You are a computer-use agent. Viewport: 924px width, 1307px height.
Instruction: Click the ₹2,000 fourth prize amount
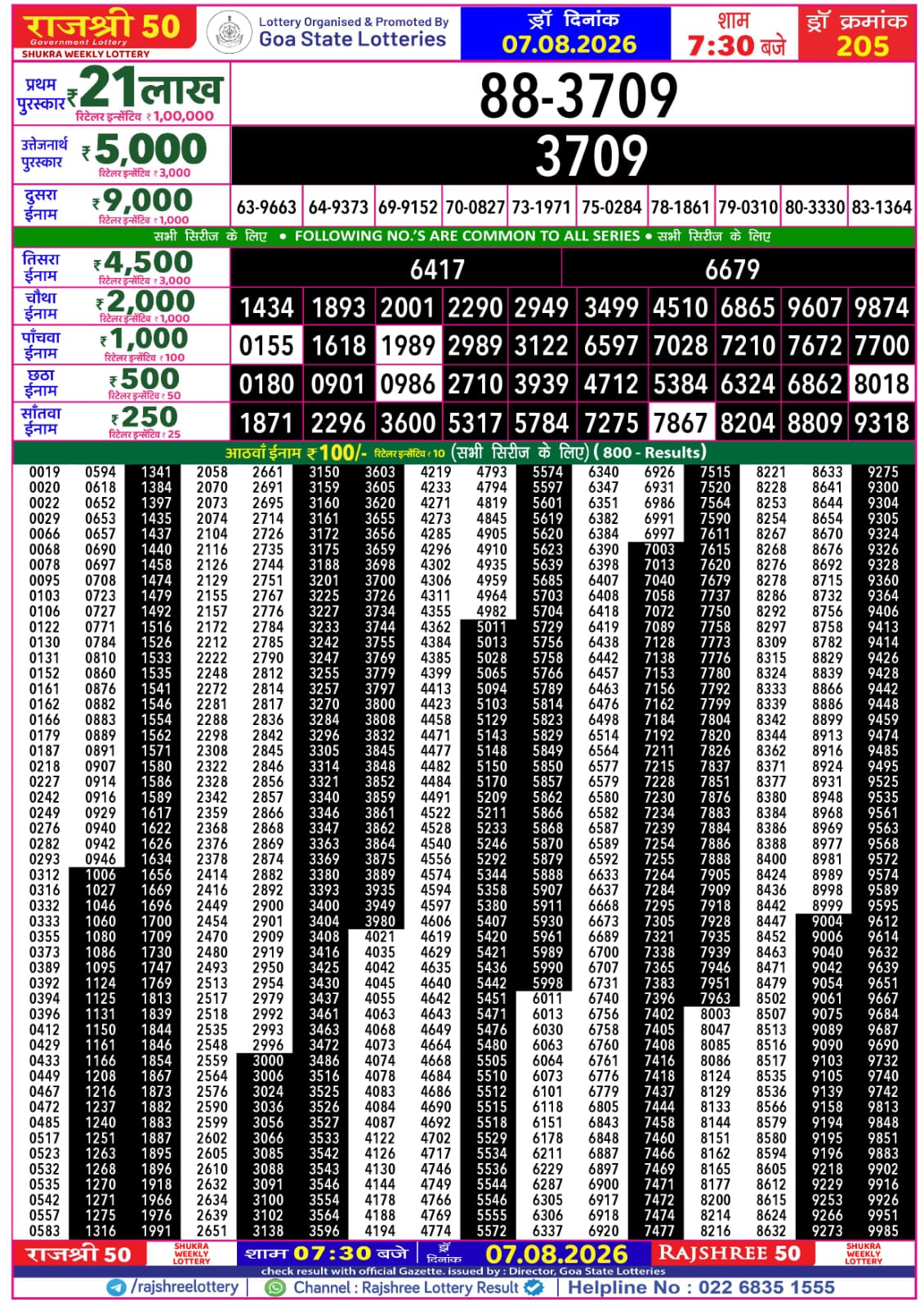click(147, 302)
